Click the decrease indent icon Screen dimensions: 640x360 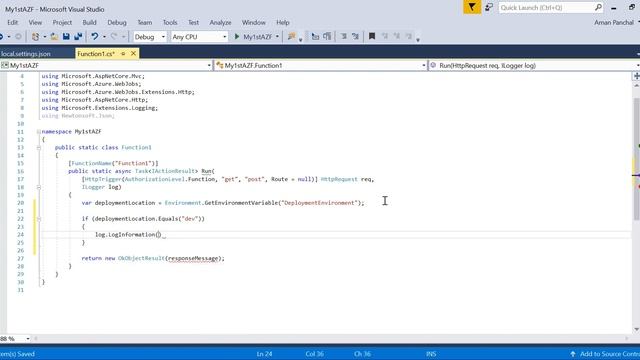(x=344, y=37)
